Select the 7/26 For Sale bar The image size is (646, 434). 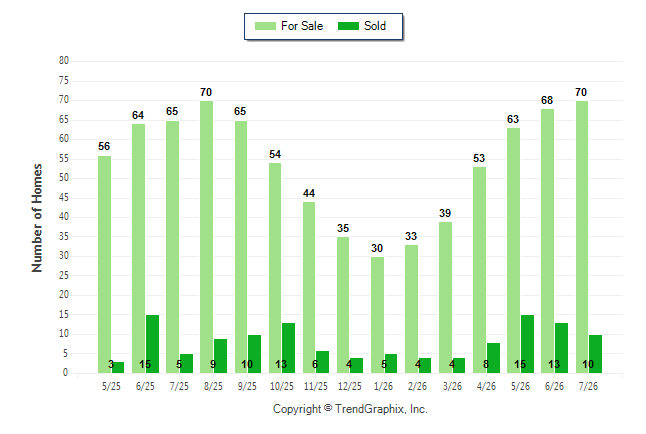[x=582, y=237]
